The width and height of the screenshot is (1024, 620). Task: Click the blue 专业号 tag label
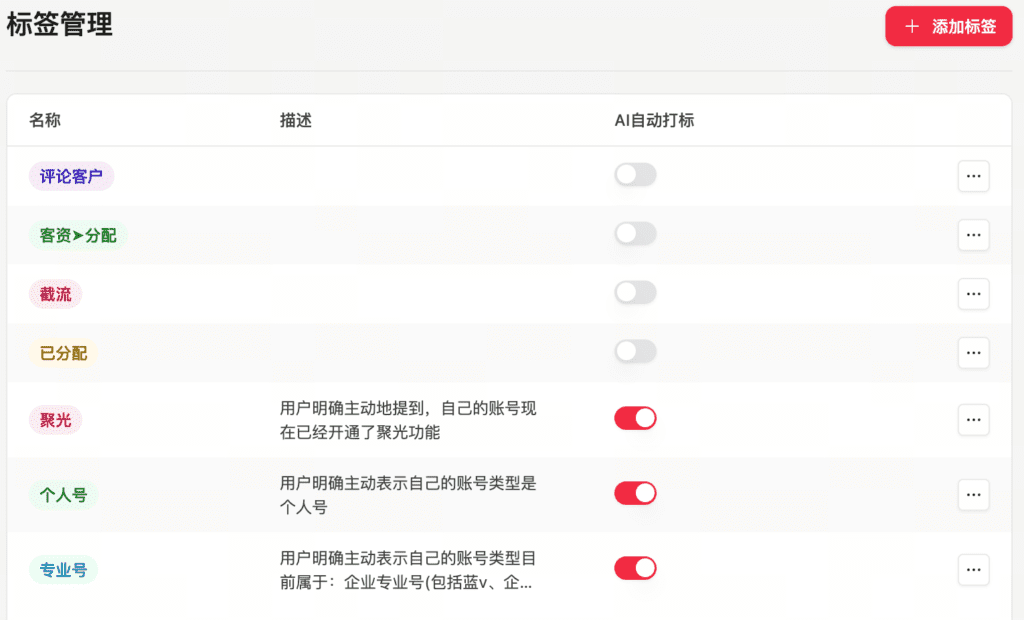tap(63, 571)
